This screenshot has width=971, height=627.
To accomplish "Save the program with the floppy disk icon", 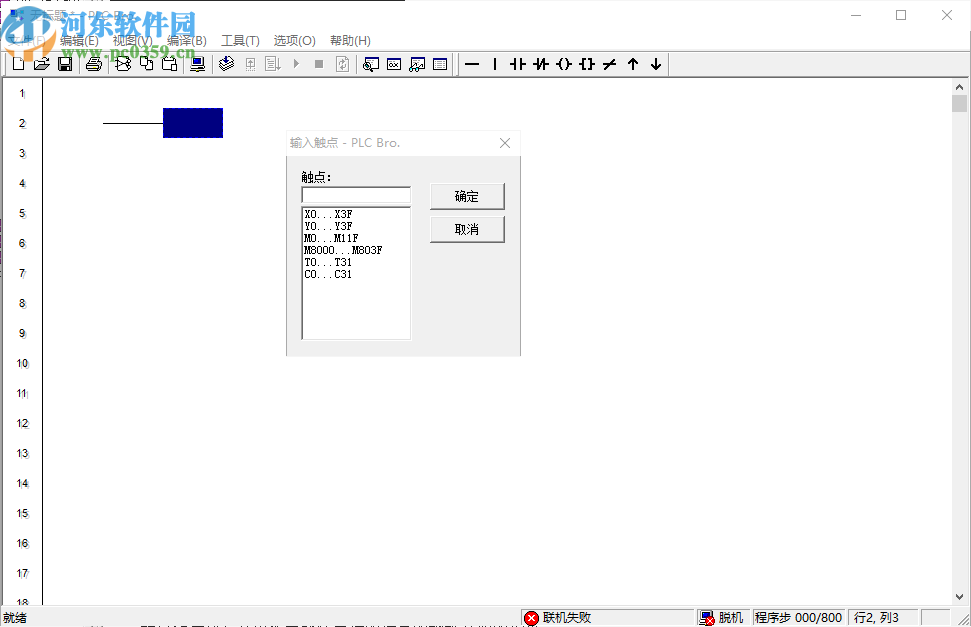I will click(65, 64).
